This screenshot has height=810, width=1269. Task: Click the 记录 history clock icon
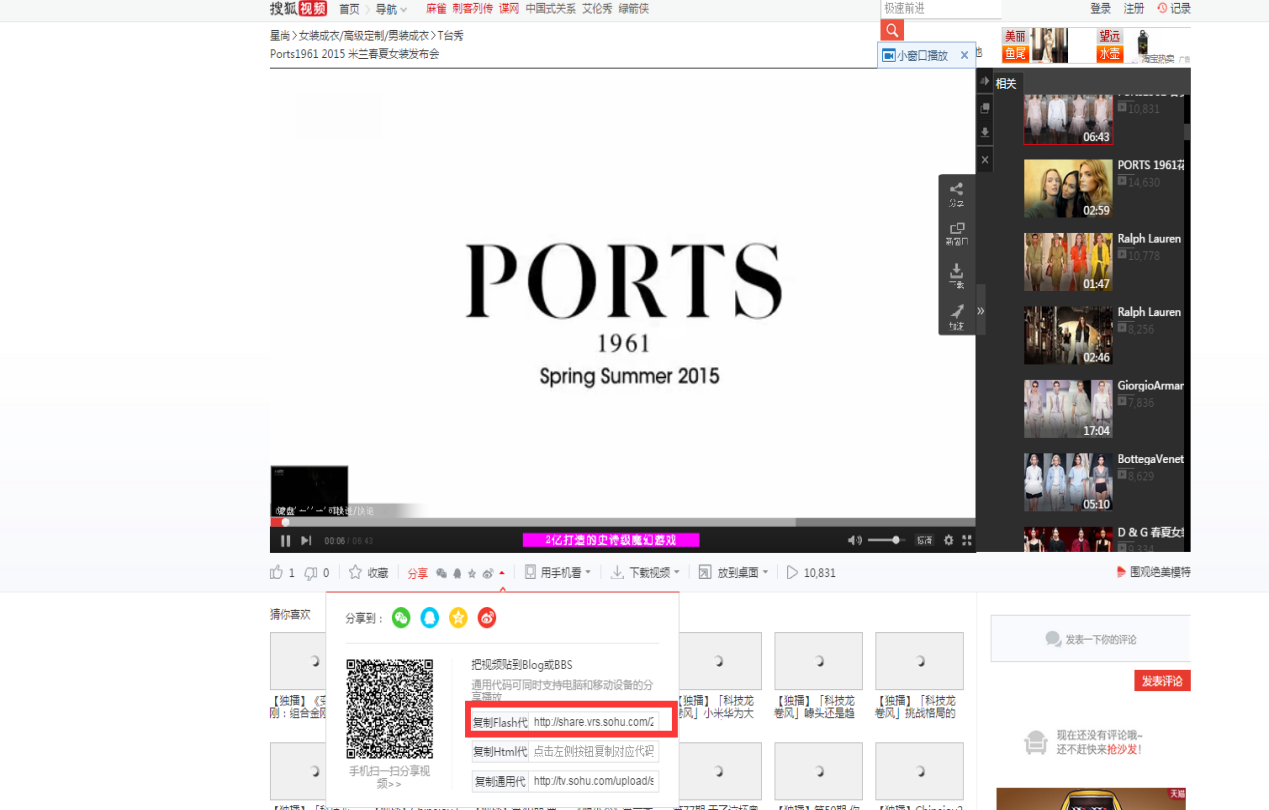(1162, 8)
